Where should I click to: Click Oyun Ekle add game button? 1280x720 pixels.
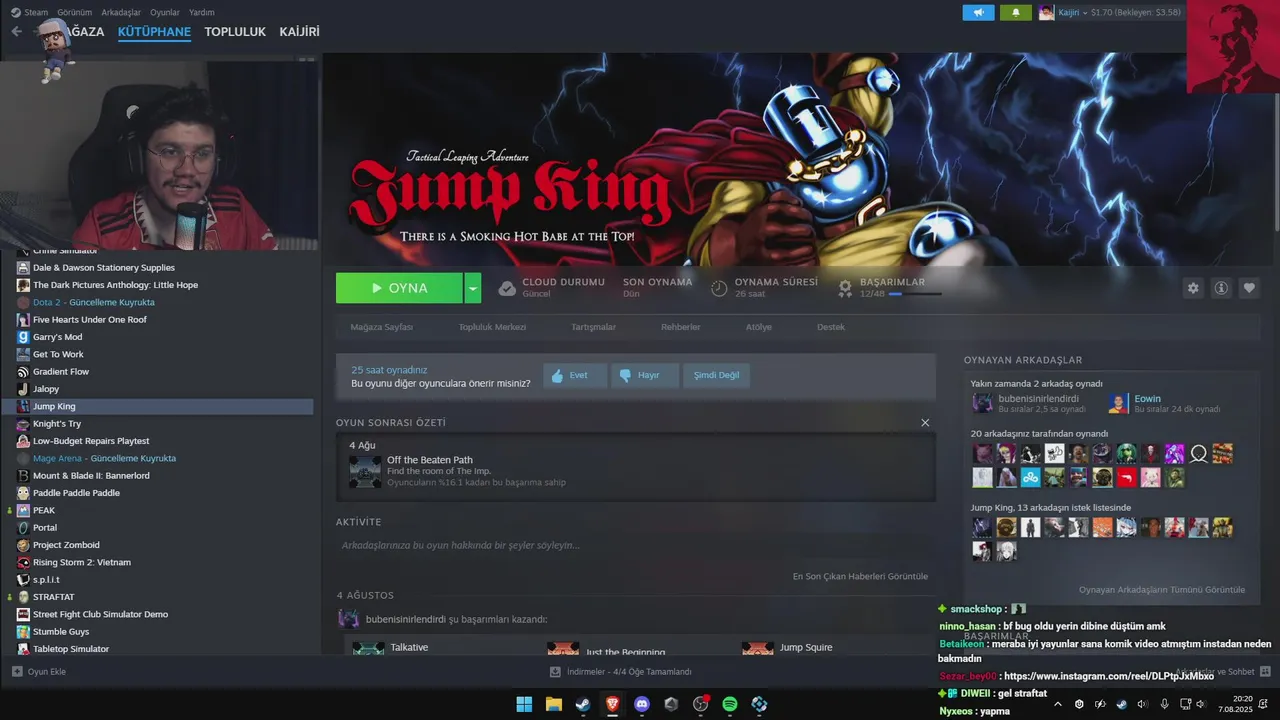pyautogui.click(x=39, y=672)
